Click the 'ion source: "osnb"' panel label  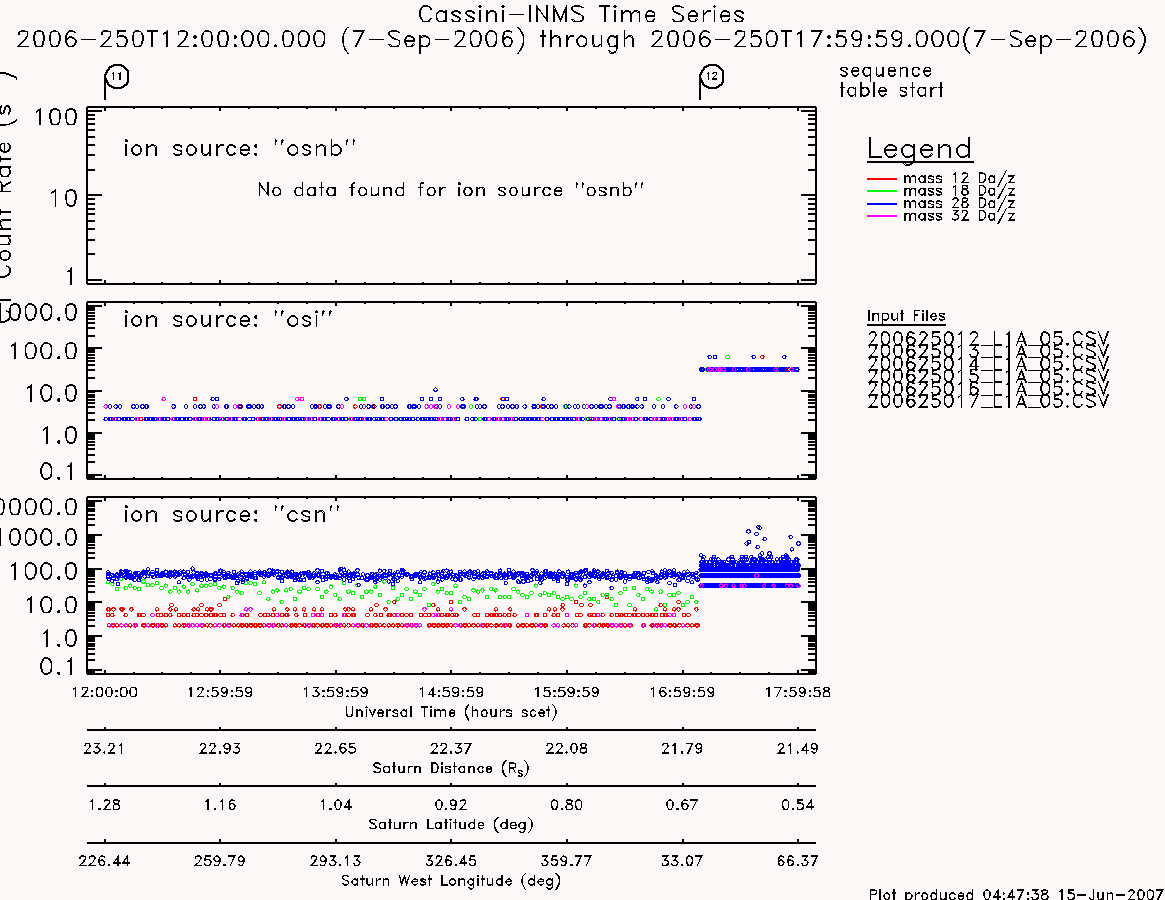[239, 149]
